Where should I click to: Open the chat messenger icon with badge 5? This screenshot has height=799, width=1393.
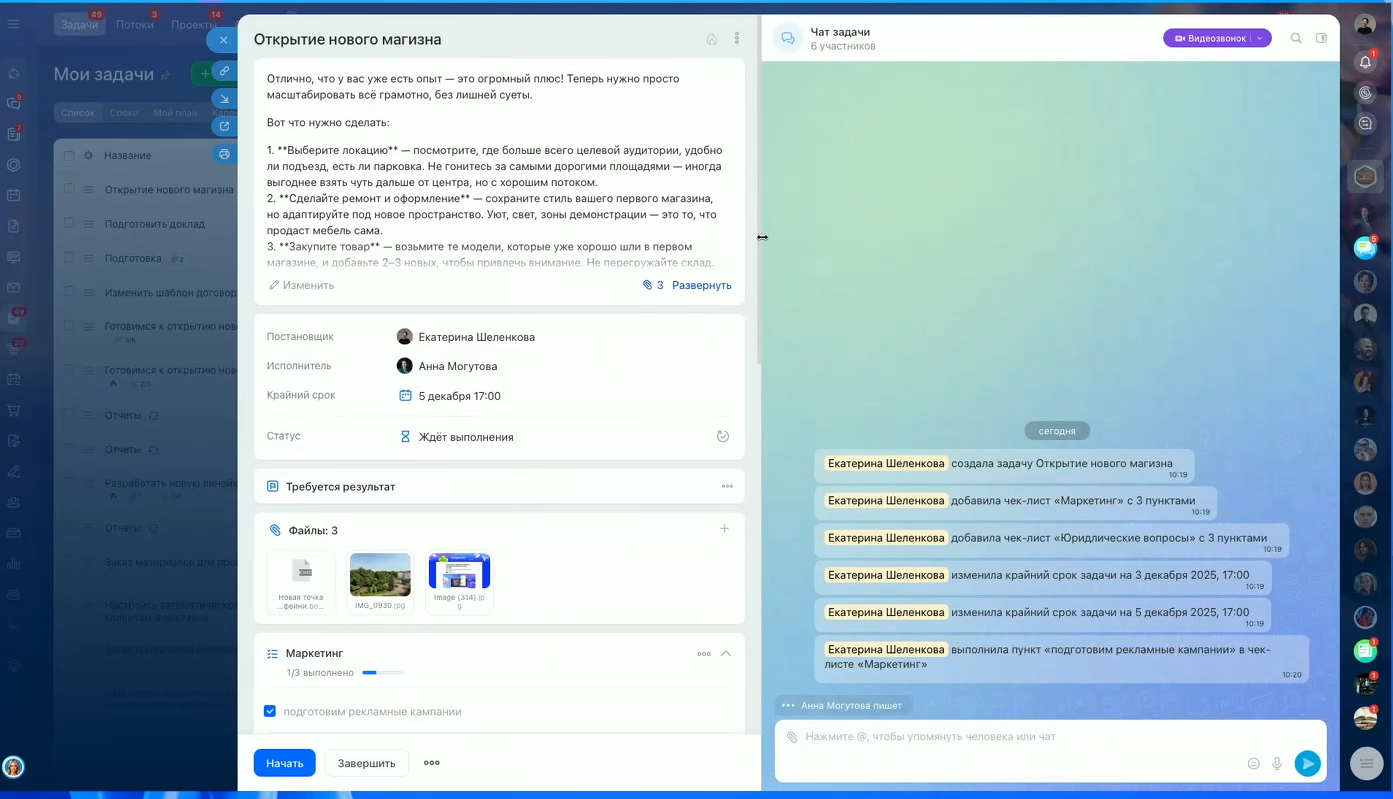[x=1365, y=247]
